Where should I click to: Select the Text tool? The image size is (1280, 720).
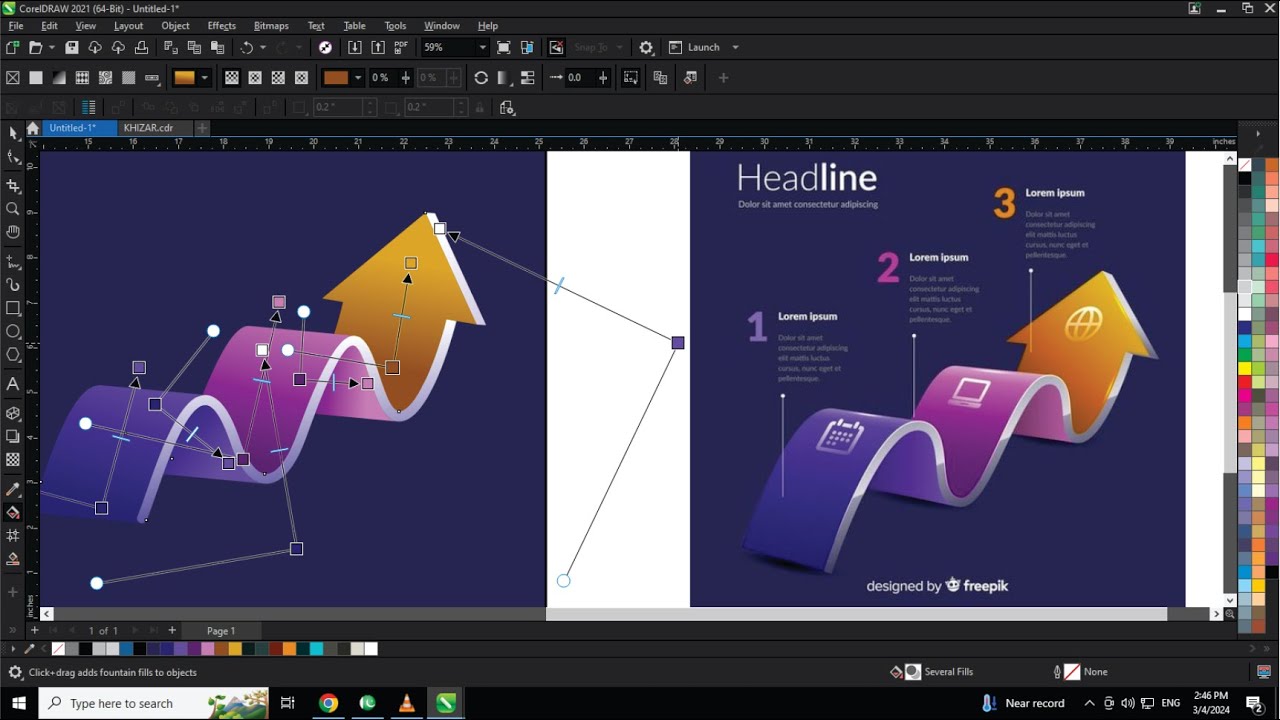(x=13, y=383)
